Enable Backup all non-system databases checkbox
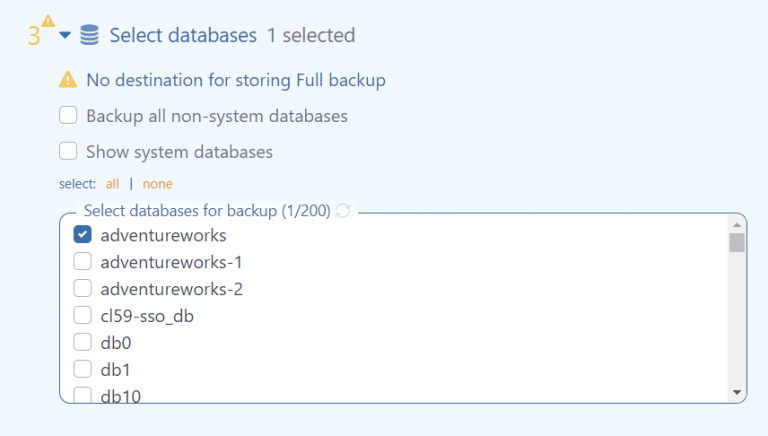The width and height of the screenshot is (768, 436). point(68,116)
